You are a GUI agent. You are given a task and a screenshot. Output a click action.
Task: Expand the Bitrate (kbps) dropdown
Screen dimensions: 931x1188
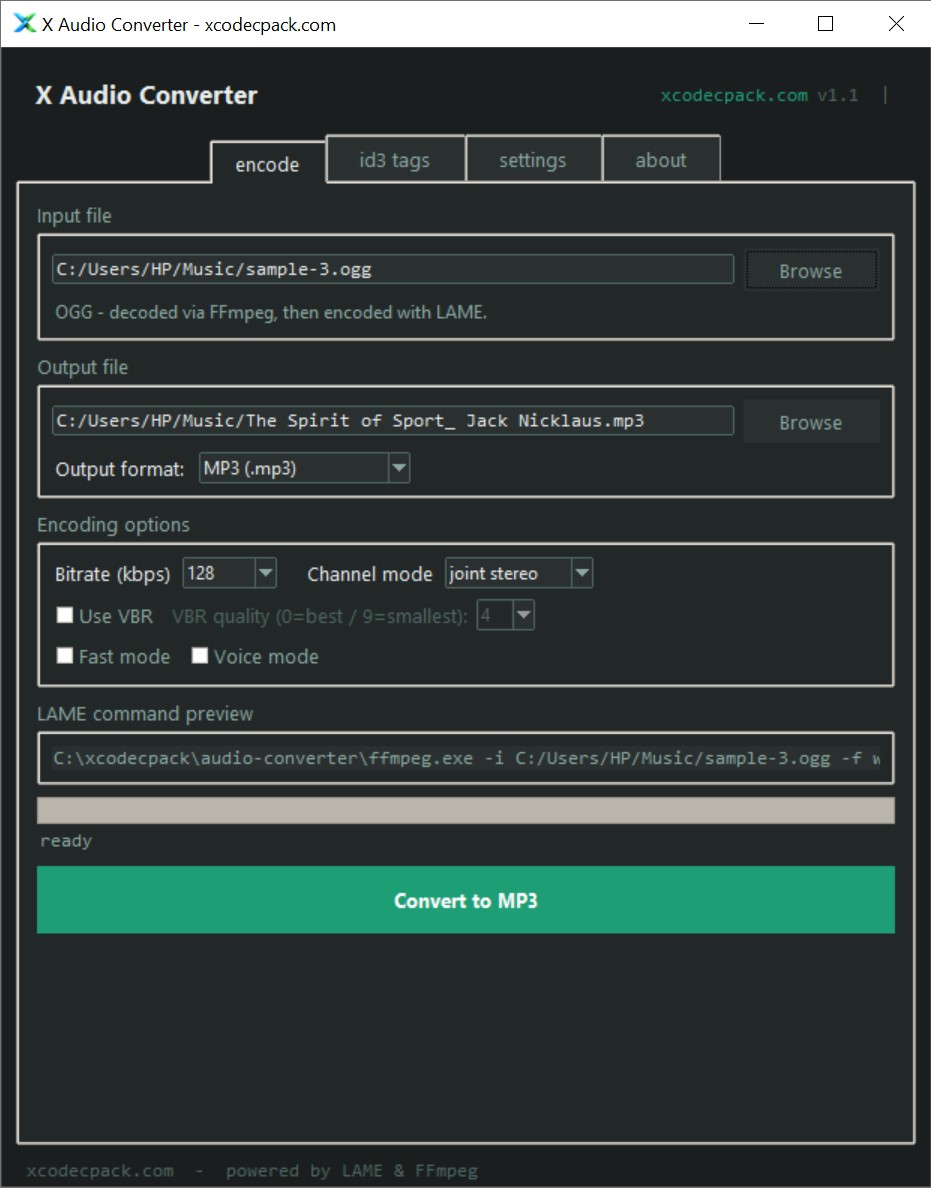coord(265,572)
